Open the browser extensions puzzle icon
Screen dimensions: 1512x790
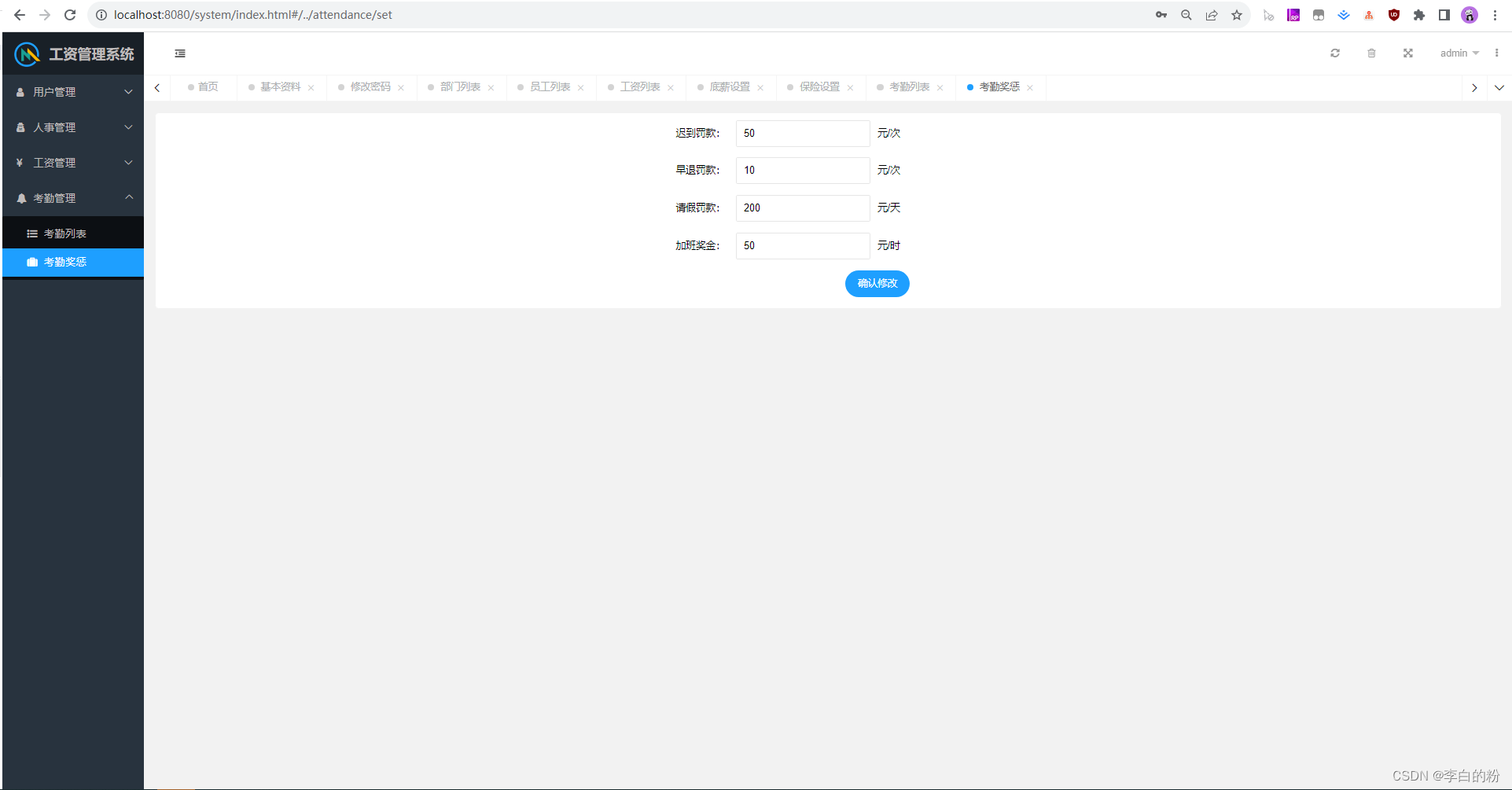click(x=1419, y=15)
